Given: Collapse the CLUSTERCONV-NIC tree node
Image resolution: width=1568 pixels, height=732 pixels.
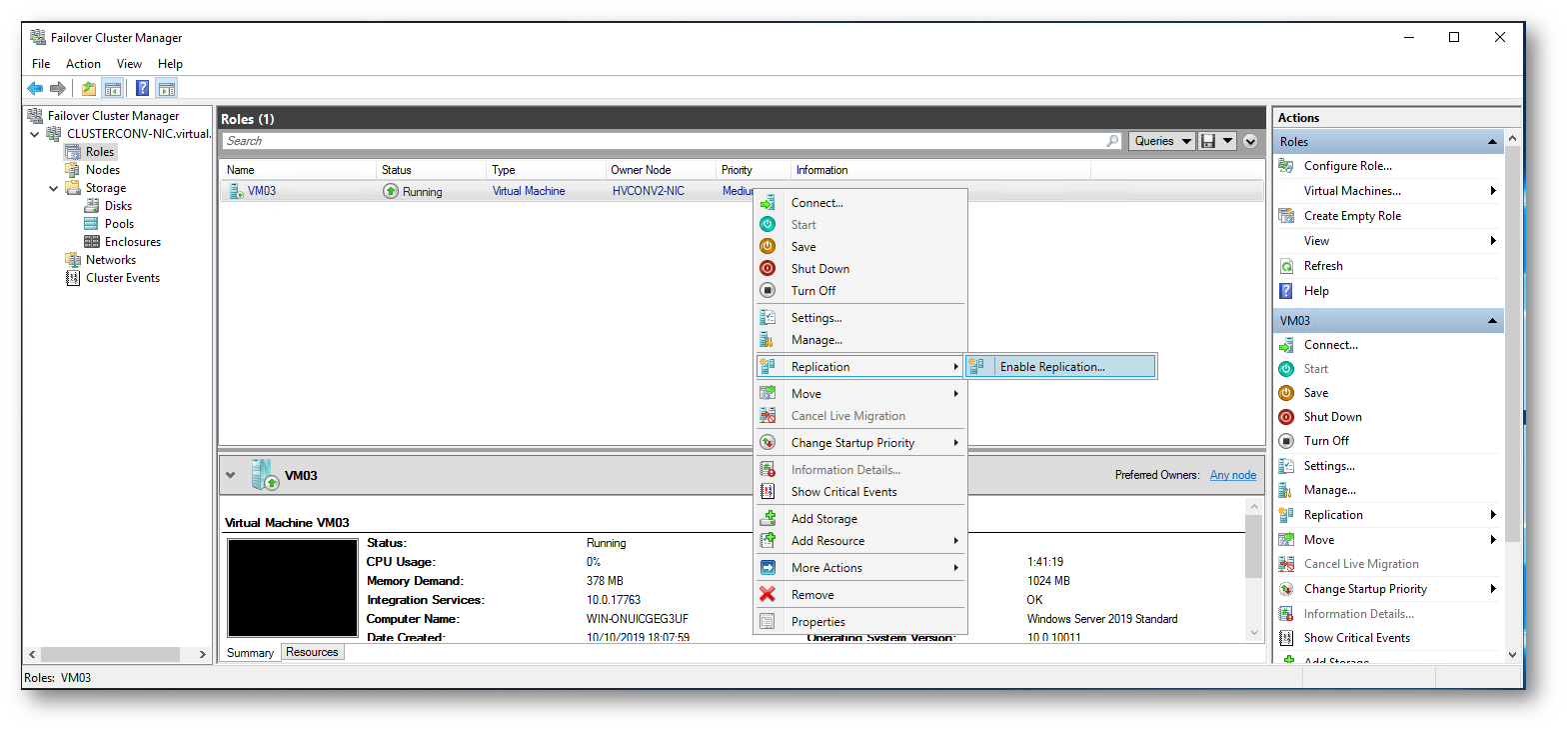Looking at the screenshot, I should (35, 134).
